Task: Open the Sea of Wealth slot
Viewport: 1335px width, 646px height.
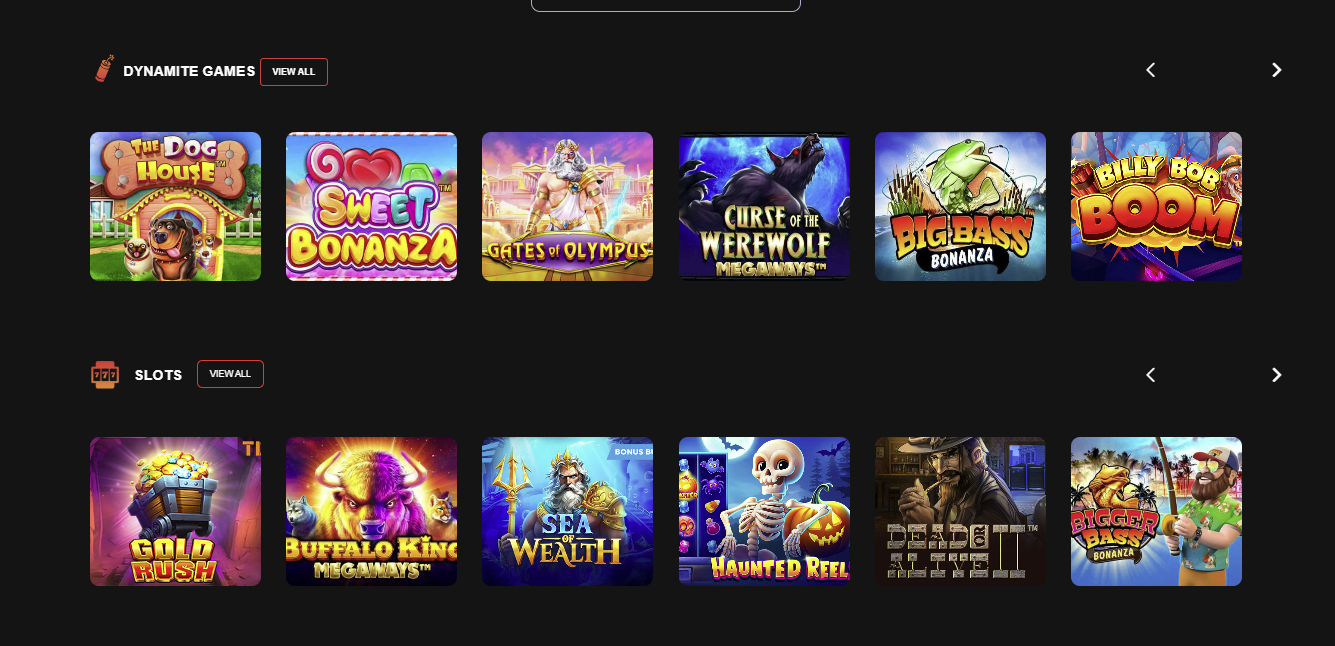Action: (x=567, y=511)
